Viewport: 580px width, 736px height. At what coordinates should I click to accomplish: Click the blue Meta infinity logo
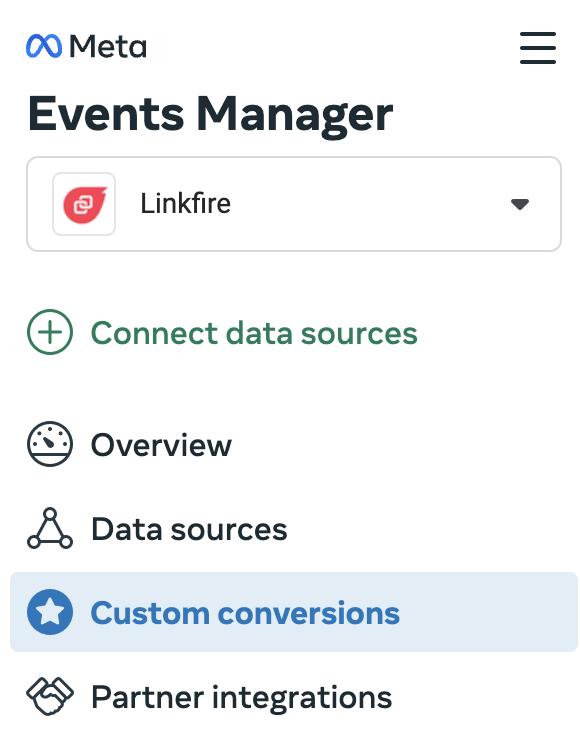[44, 46]
